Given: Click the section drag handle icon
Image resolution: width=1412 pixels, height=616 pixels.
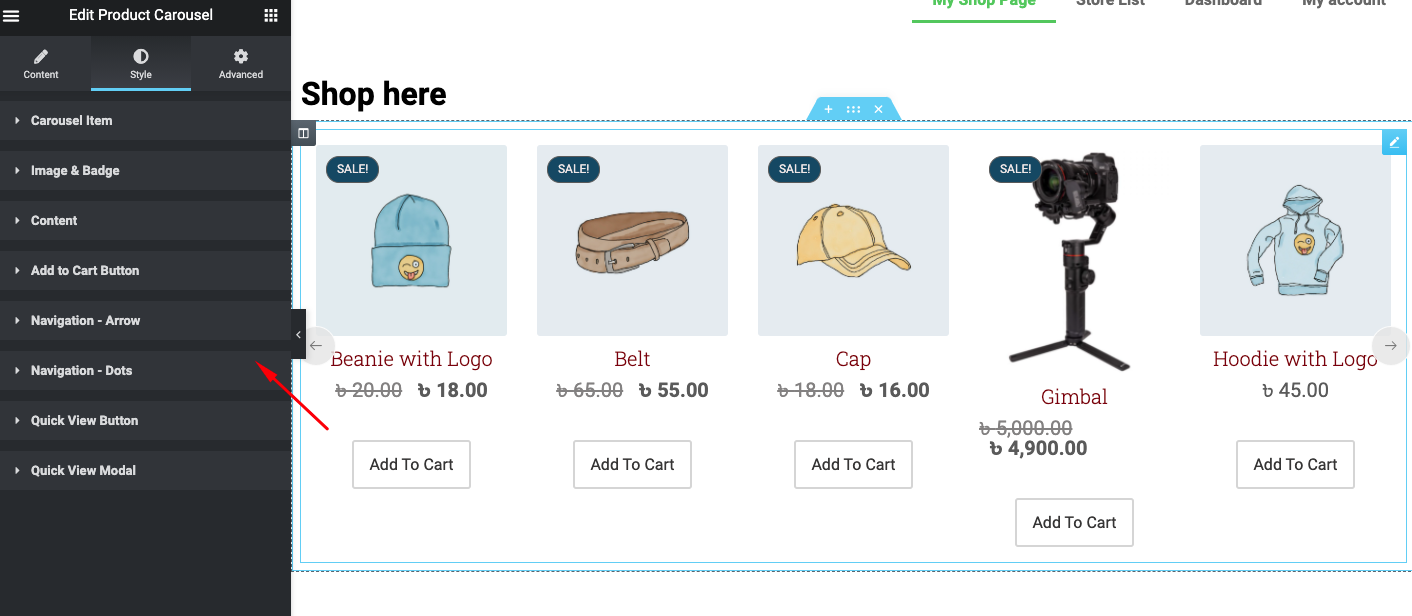Looking at the screenshot, I should (x=853, y=109).
